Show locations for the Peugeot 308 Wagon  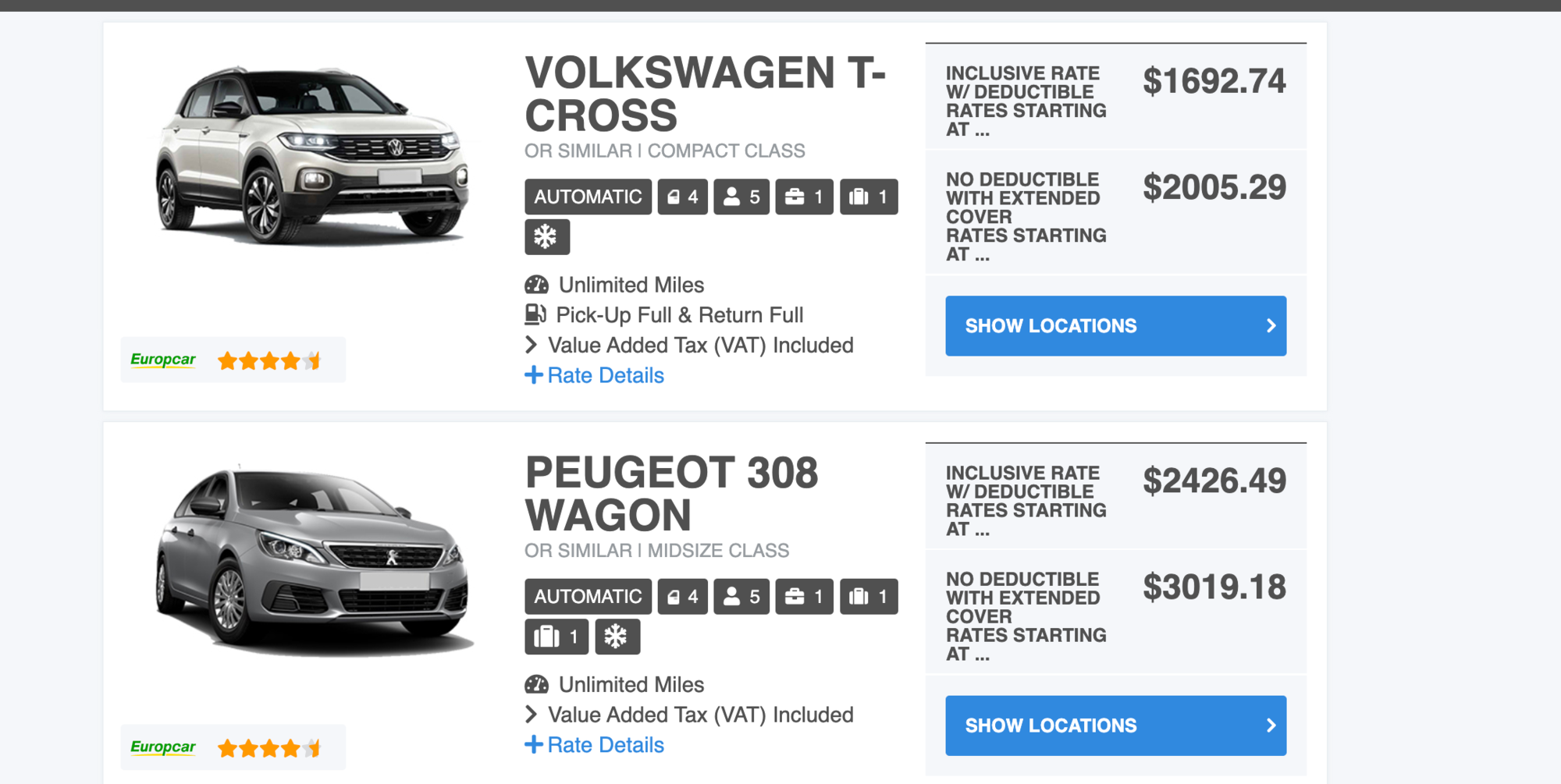click(1115, 725)
